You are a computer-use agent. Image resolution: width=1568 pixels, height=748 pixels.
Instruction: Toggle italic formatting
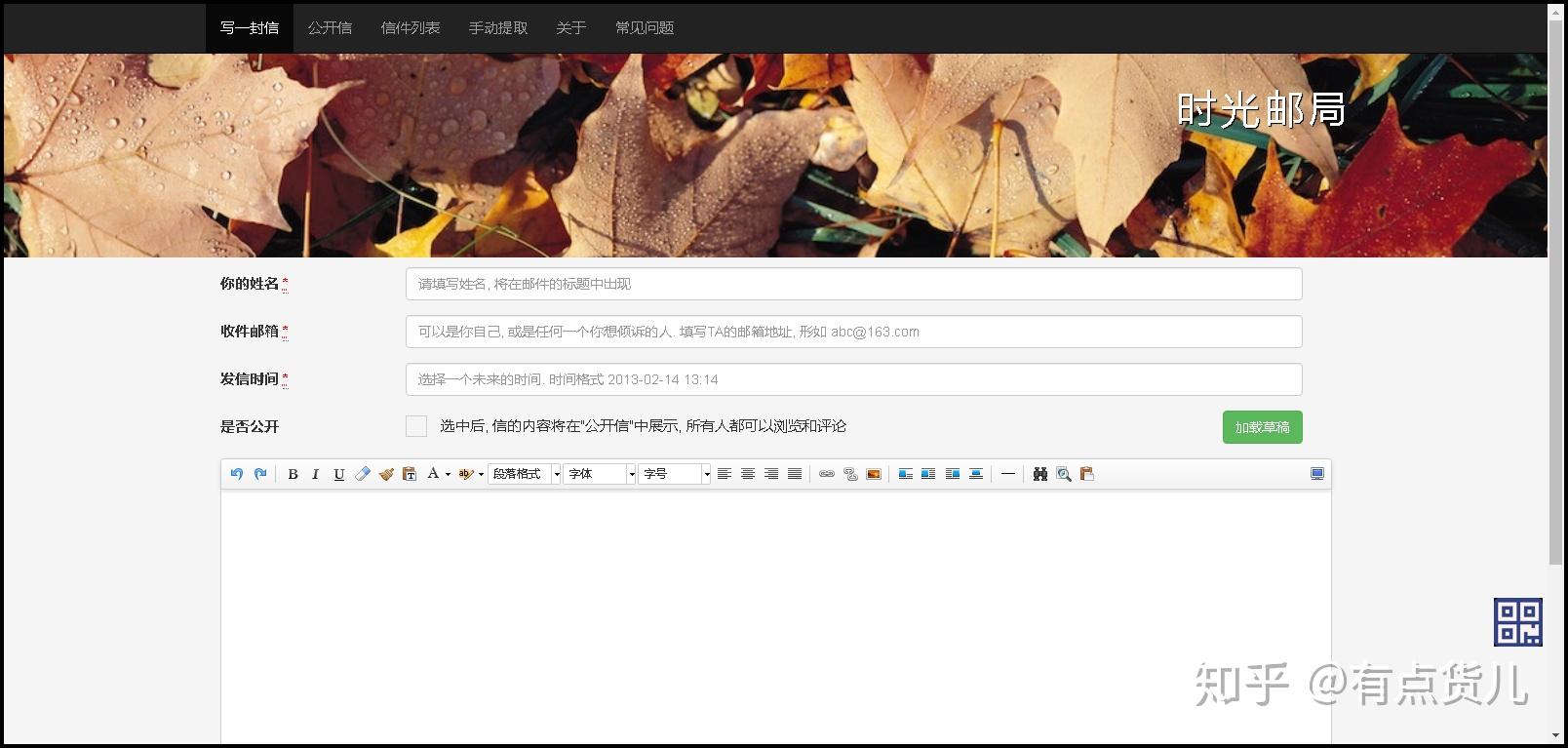[x=315, y=474]
